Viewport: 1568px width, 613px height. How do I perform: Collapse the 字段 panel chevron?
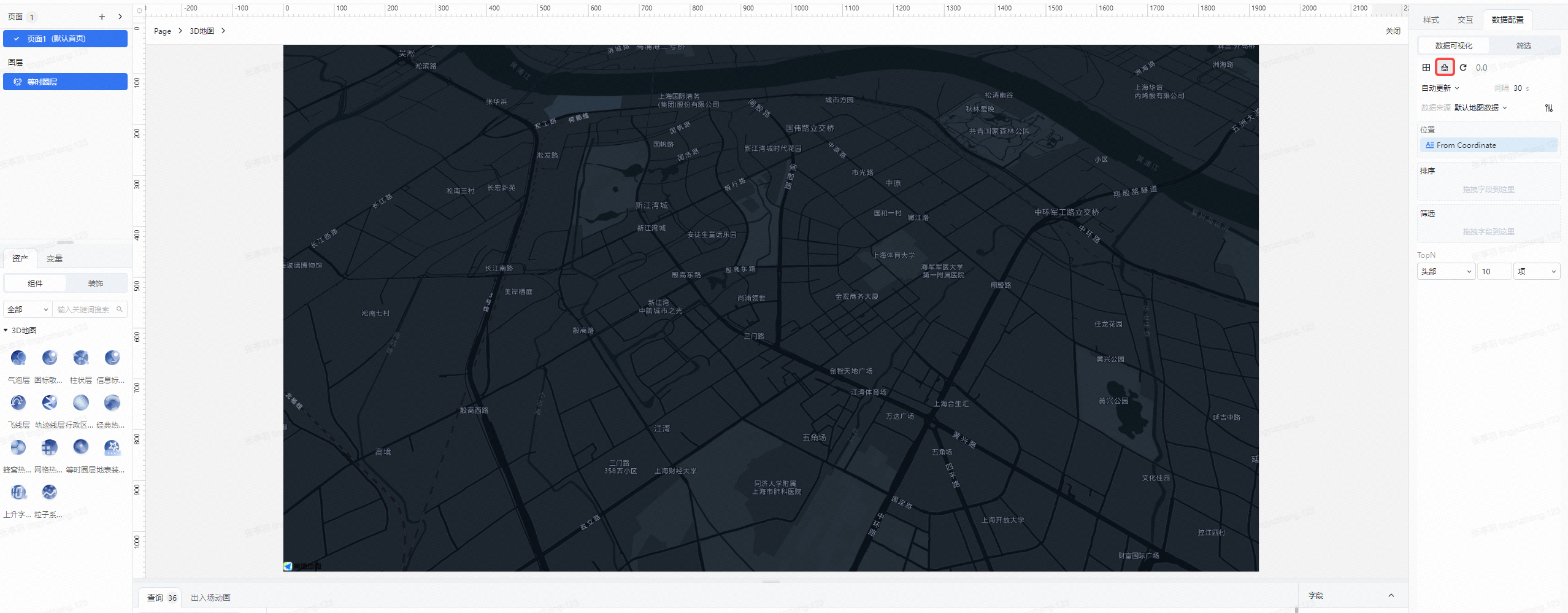coord(1391,596)
